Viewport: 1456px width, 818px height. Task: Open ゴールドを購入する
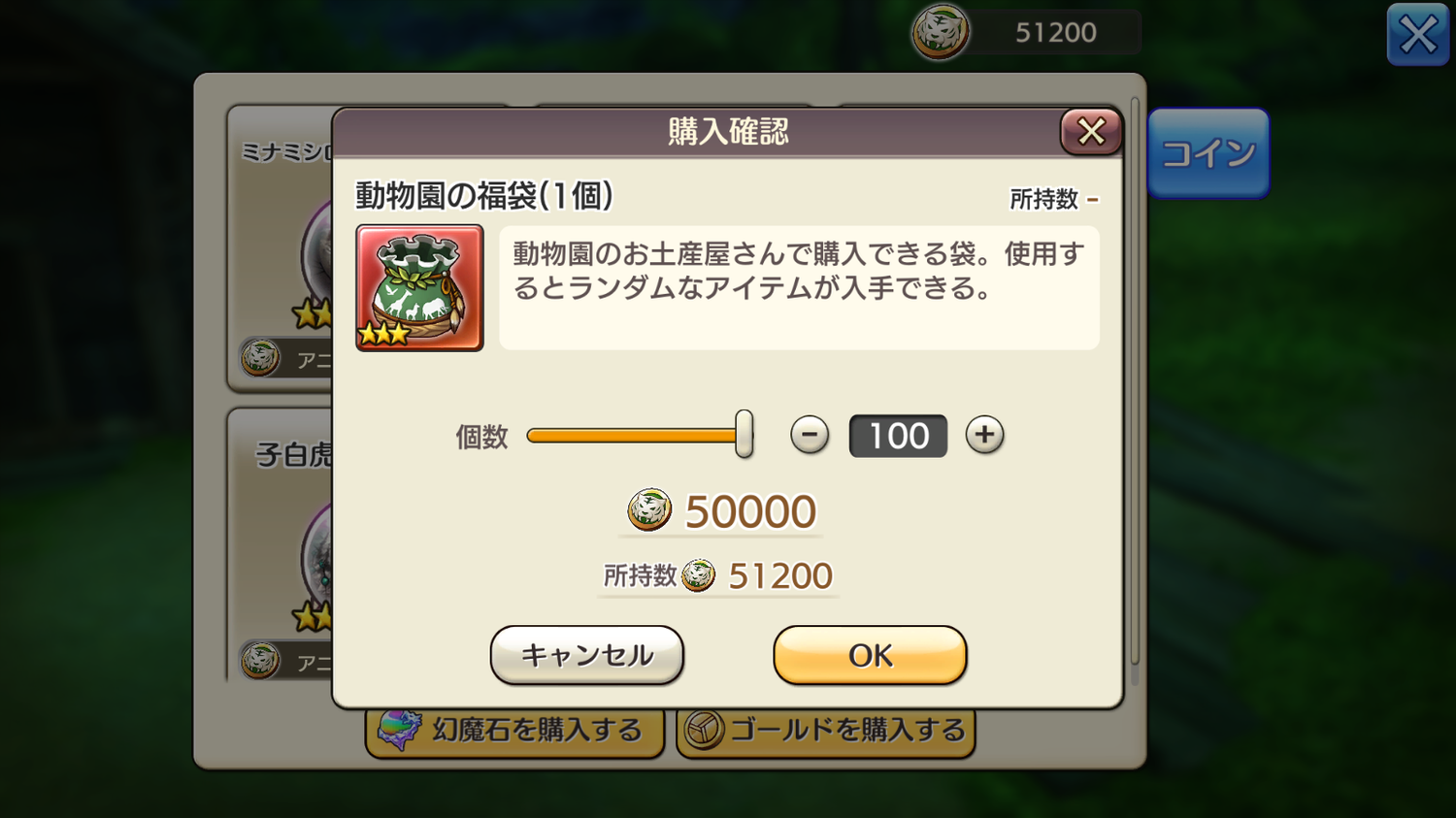click(825, 730)
